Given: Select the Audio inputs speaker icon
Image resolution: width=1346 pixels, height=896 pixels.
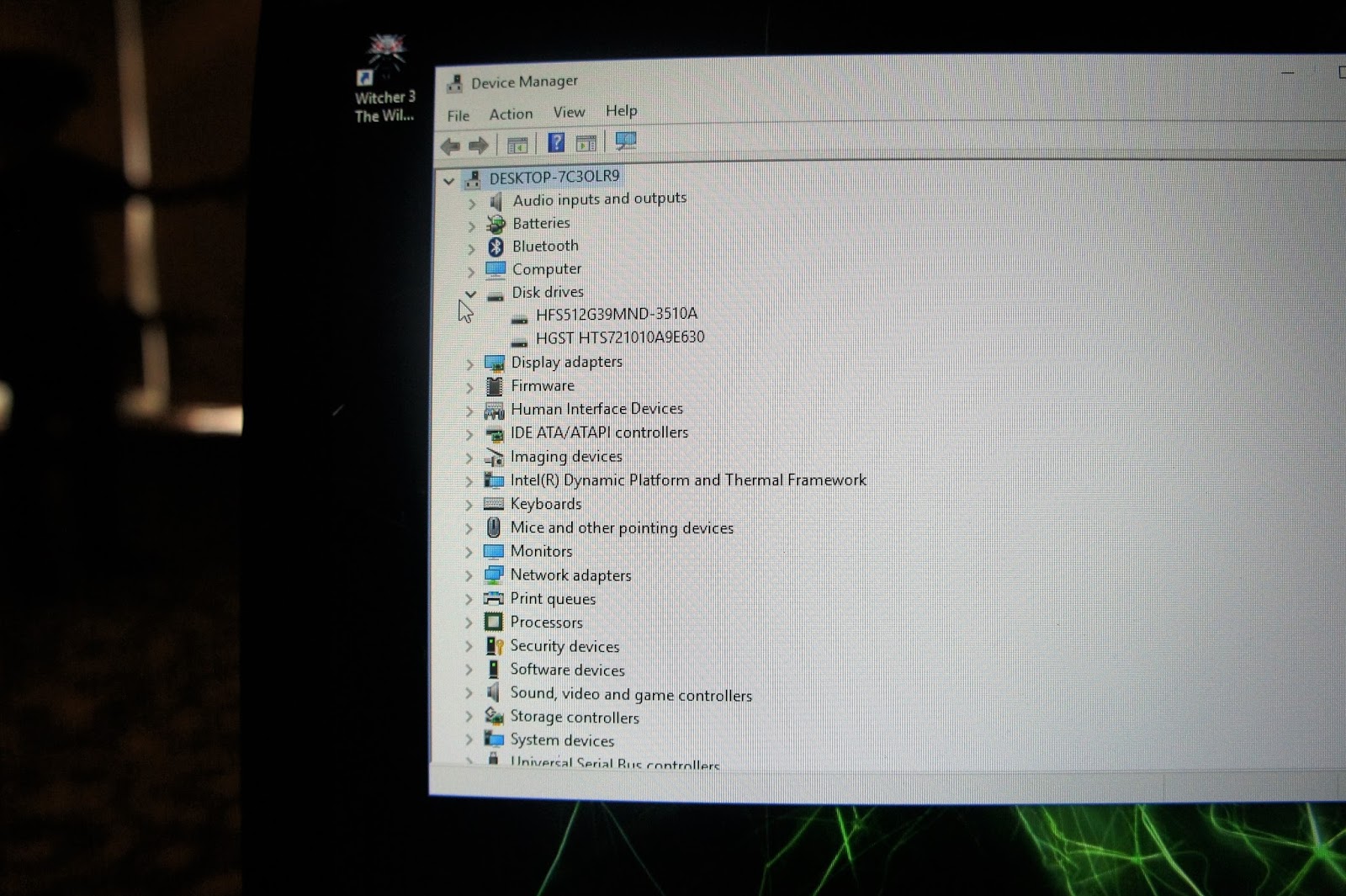Looking at the screenshot, I should (x=496, y=202).
